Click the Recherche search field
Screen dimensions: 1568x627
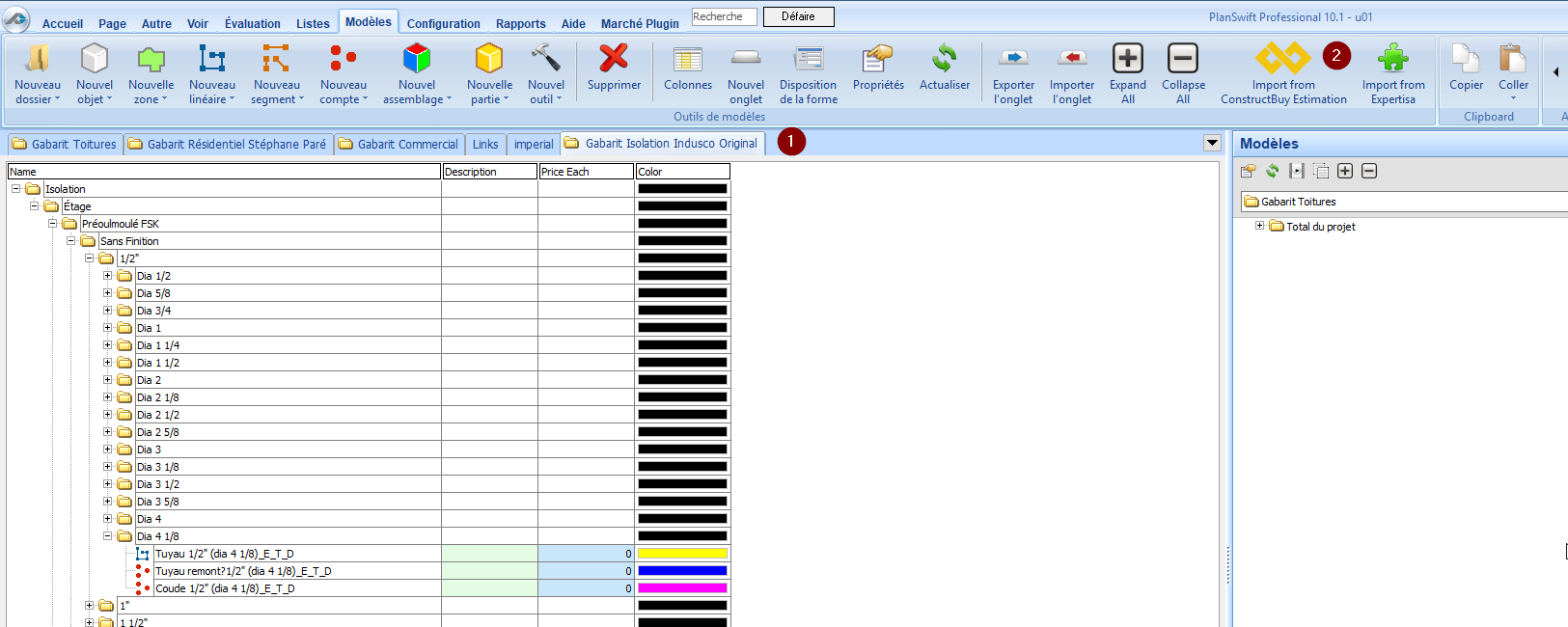pyautogui.click(x=724, y=16)
